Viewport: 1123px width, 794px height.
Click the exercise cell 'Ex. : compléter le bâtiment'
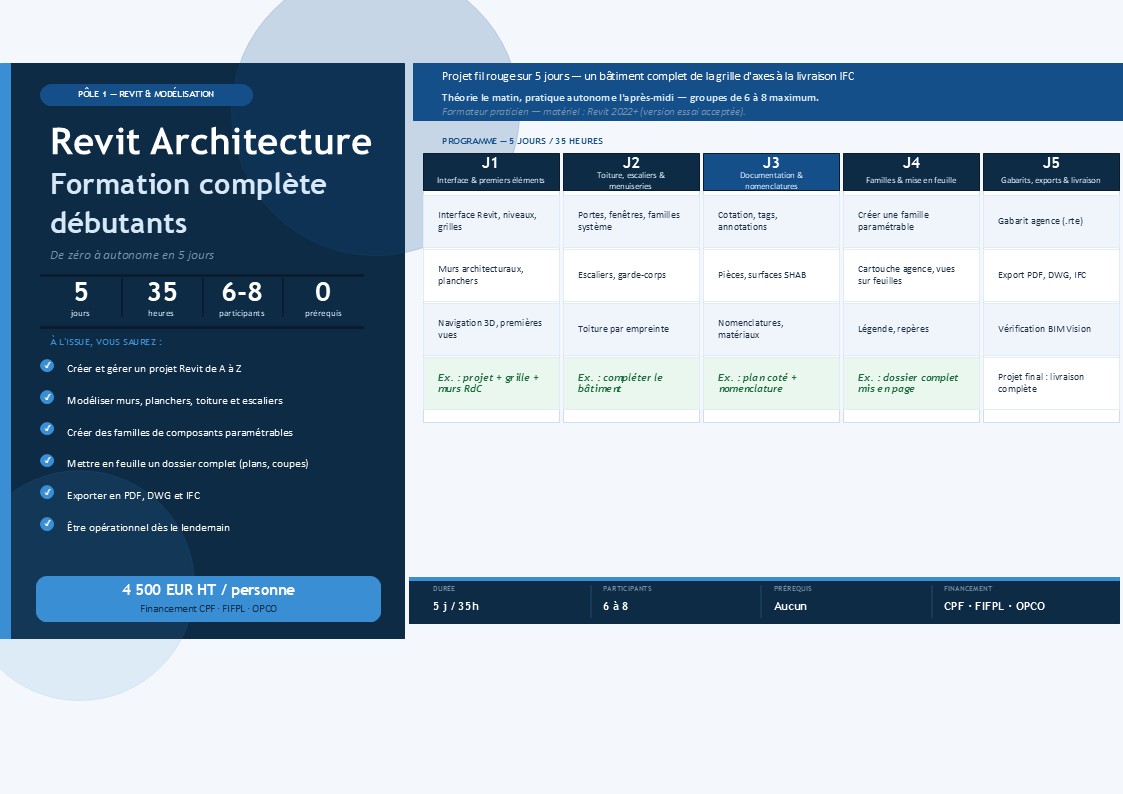click(x=631, y=383)
